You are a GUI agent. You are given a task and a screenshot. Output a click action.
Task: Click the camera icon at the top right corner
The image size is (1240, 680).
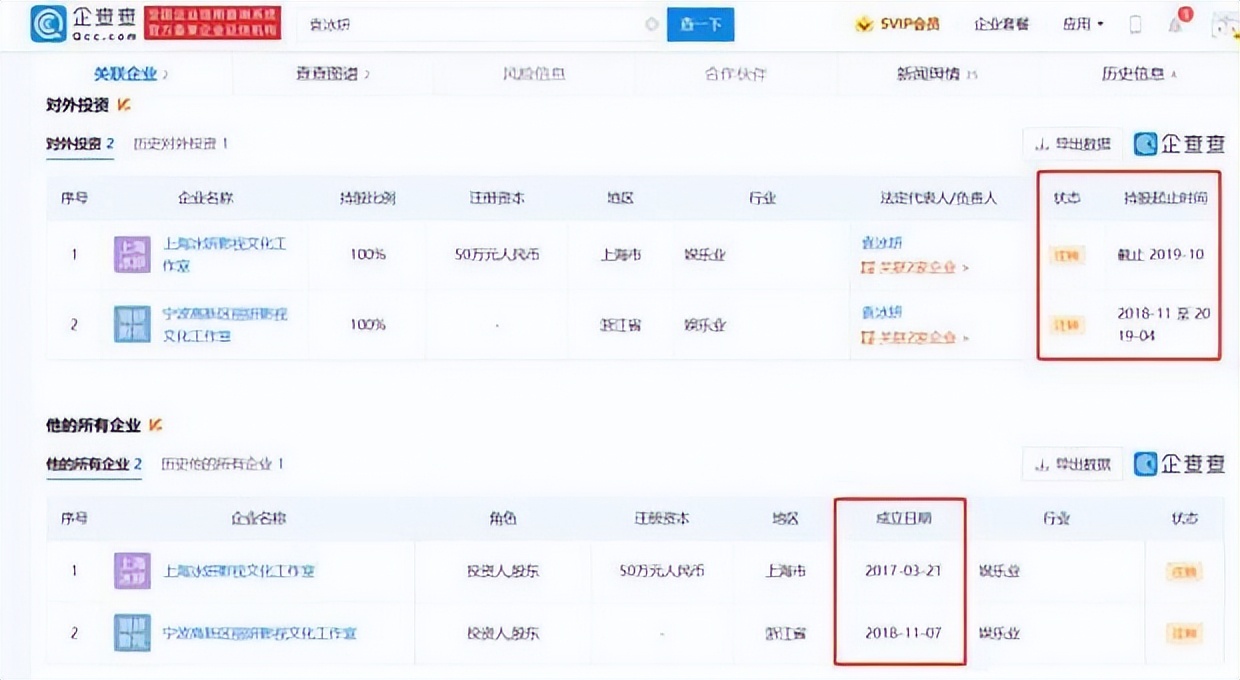pyautogui.click(x=1222, y=27)
